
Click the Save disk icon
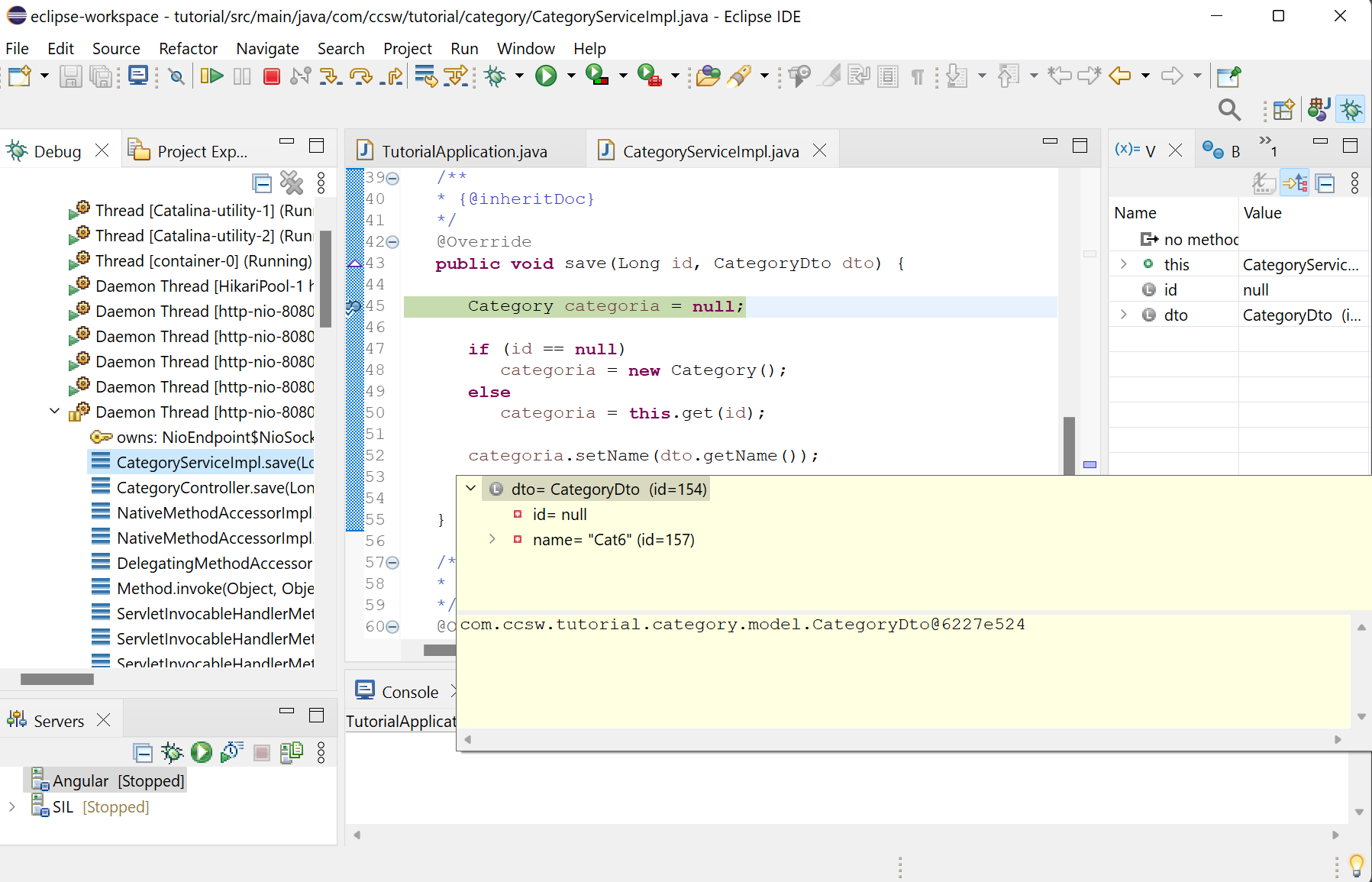[71, 76]
